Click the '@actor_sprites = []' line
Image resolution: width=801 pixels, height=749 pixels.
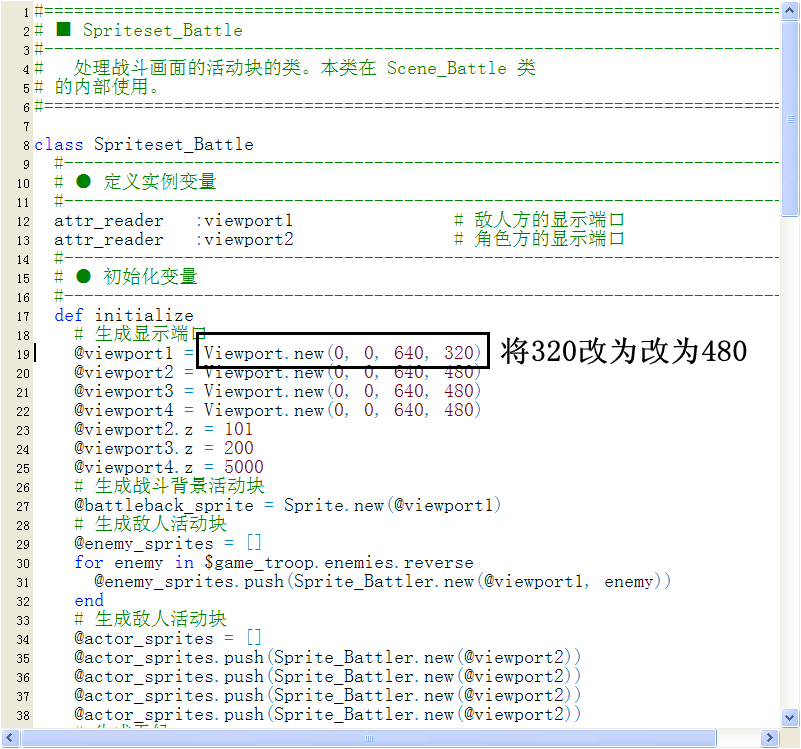(168, 638)
